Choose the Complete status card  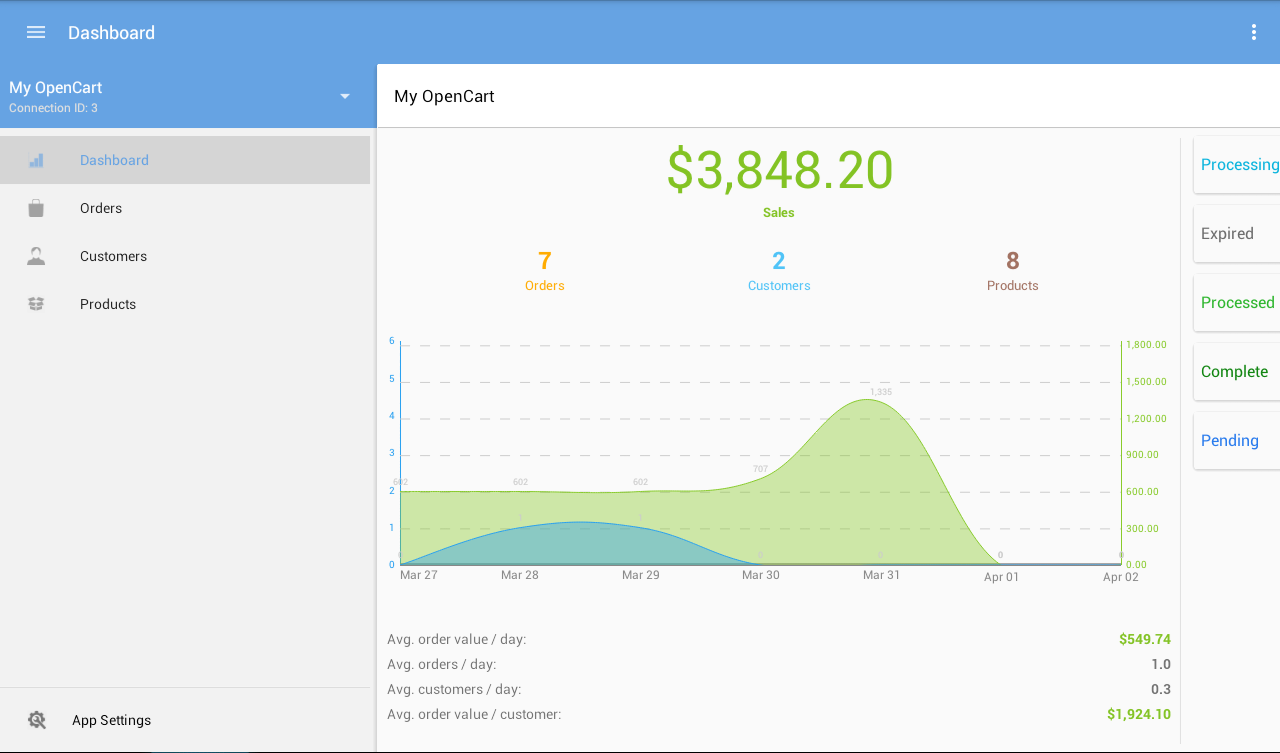tap(1237, 372)
